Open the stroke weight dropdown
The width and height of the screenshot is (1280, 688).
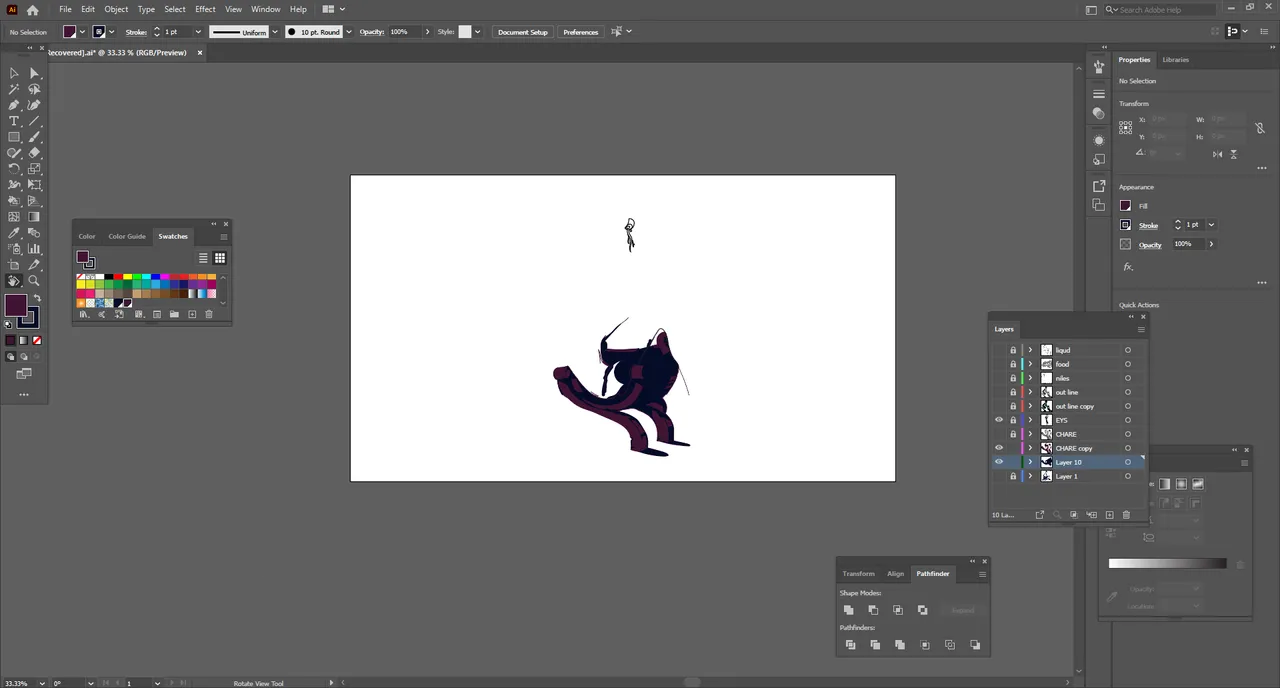tap(198, 32)
